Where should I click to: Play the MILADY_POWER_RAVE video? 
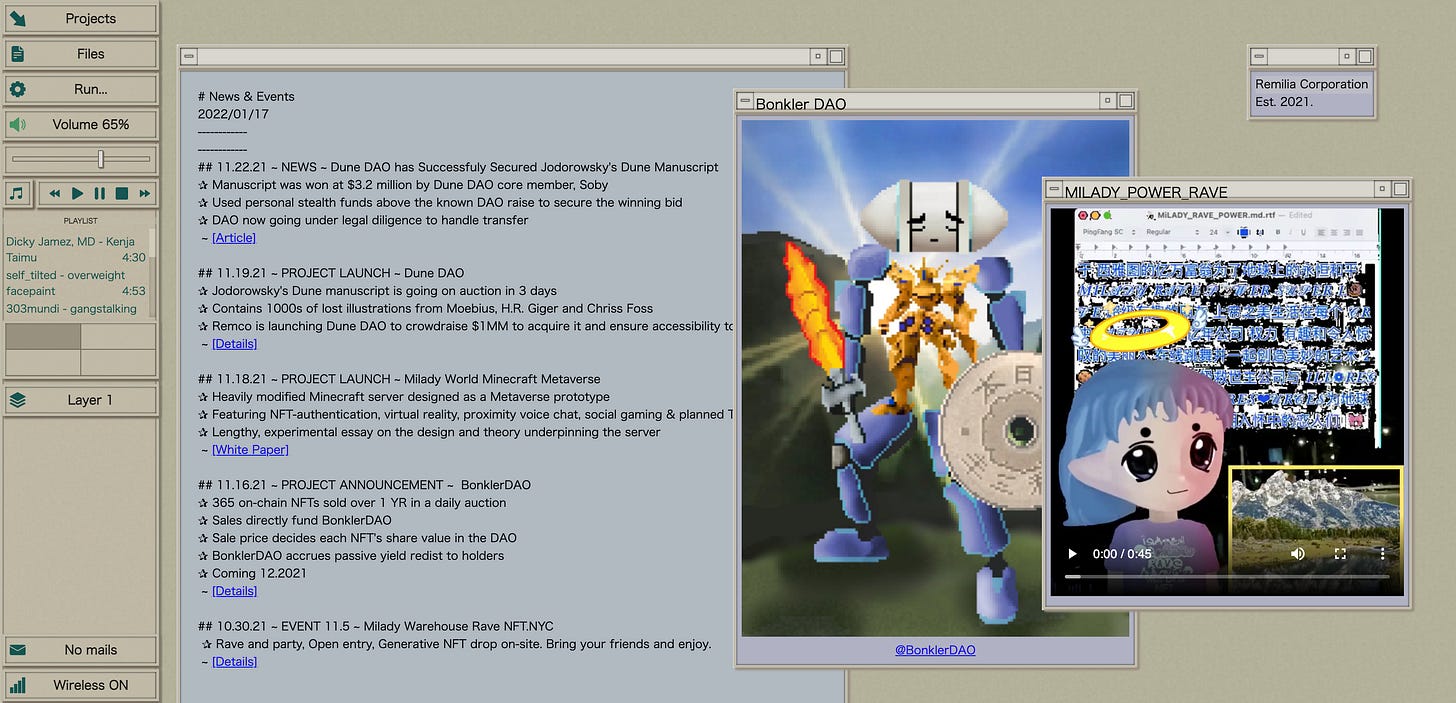click(x=1072, y=553)
